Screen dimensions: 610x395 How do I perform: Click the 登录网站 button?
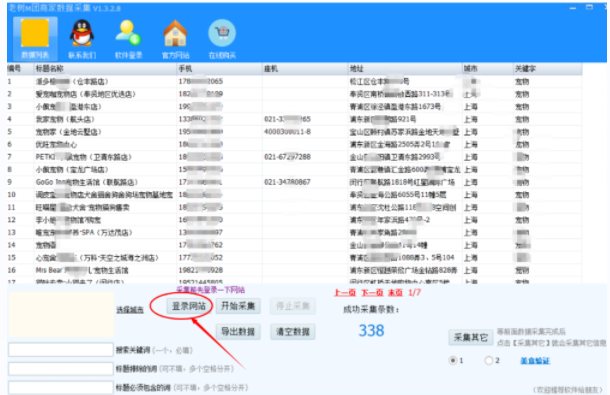point(189,306)
